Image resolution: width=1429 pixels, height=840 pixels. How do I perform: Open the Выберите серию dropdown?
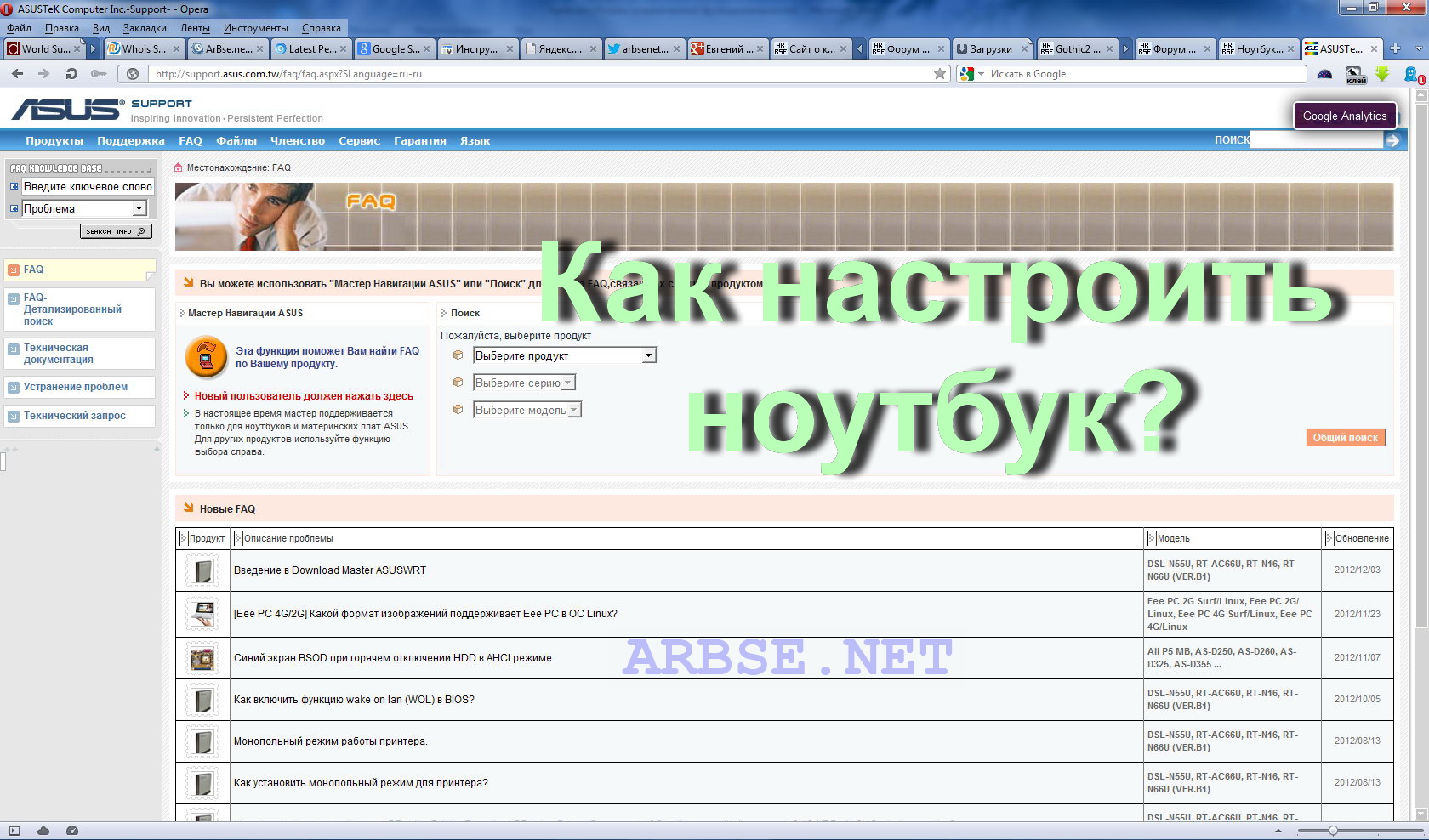tap(524, 383)
